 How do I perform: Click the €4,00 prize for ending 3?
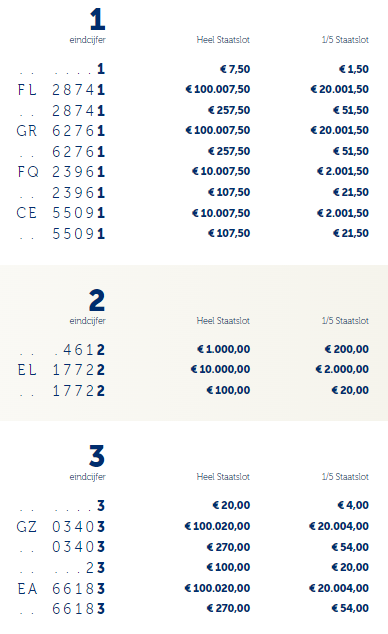point(353,505)
